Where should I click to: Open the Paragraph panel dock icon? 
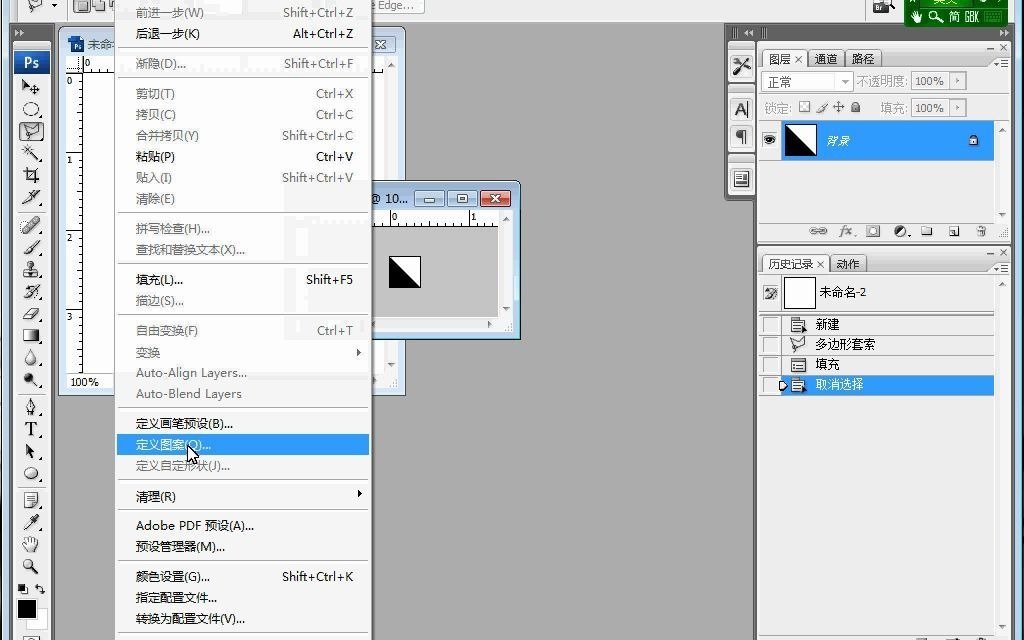click(x=741, y=136)
